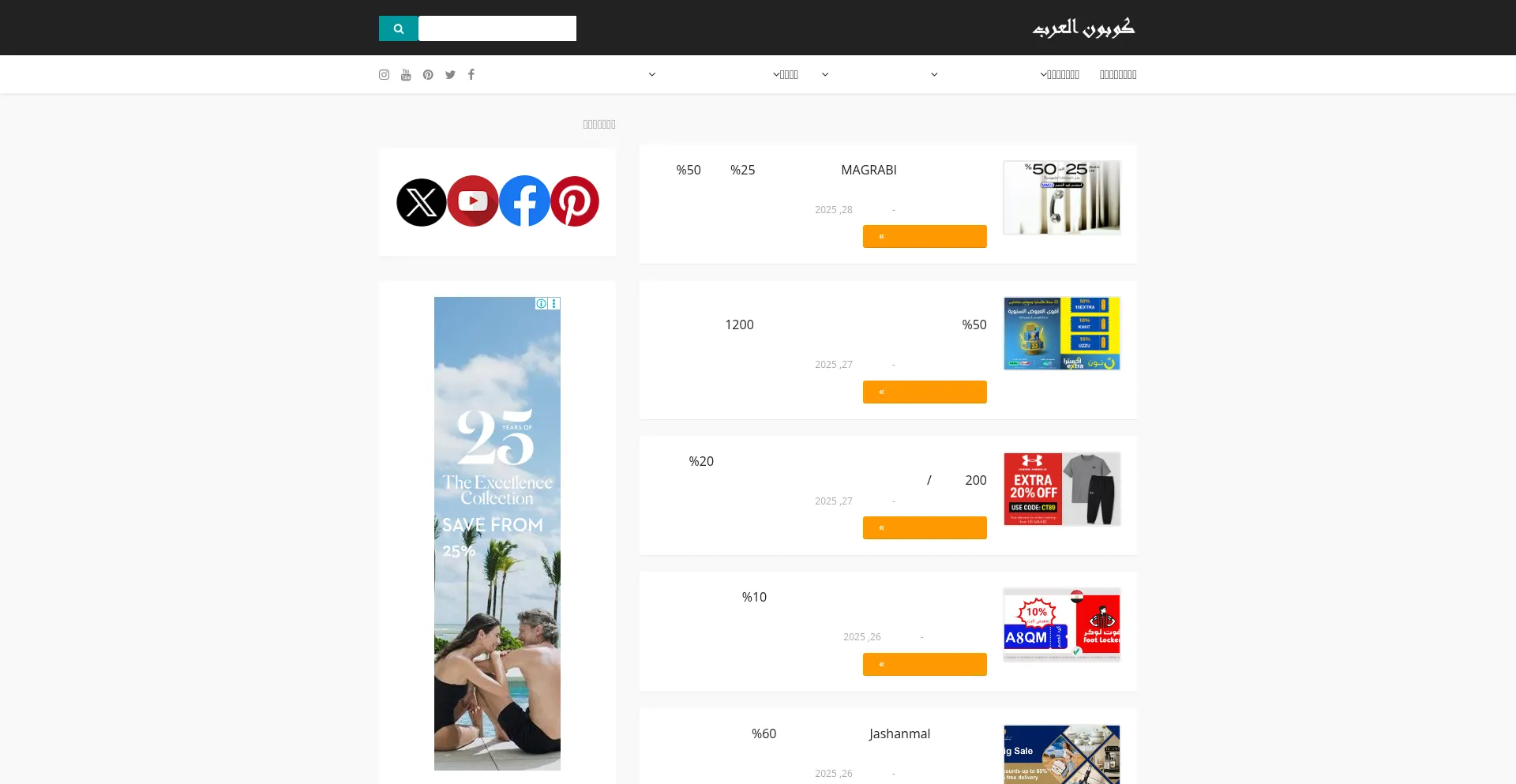
Task: Expand the nav dropdown chevron nearest social icons
Action: pyautogui.click(x=652, y=75)
